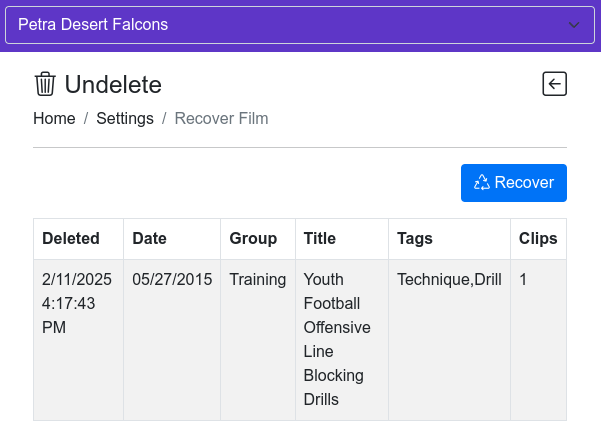Click the Tags column header
Viewport: 601px width, 441px height.
(415, 239)
